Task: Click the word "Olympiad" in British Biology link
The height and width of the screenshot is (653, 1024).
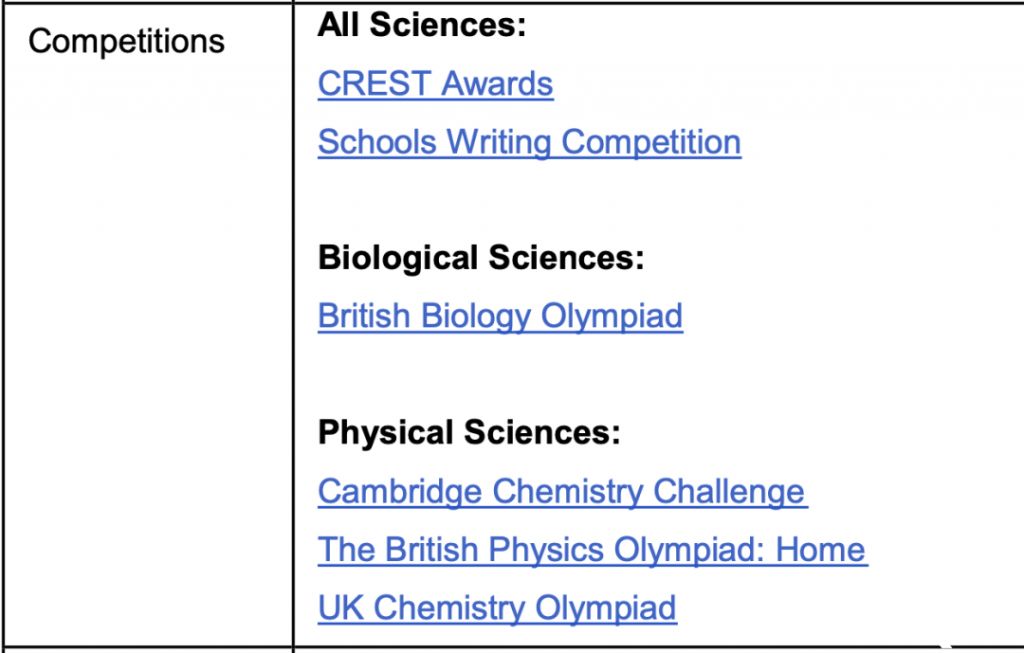Action: click(612, 316)
